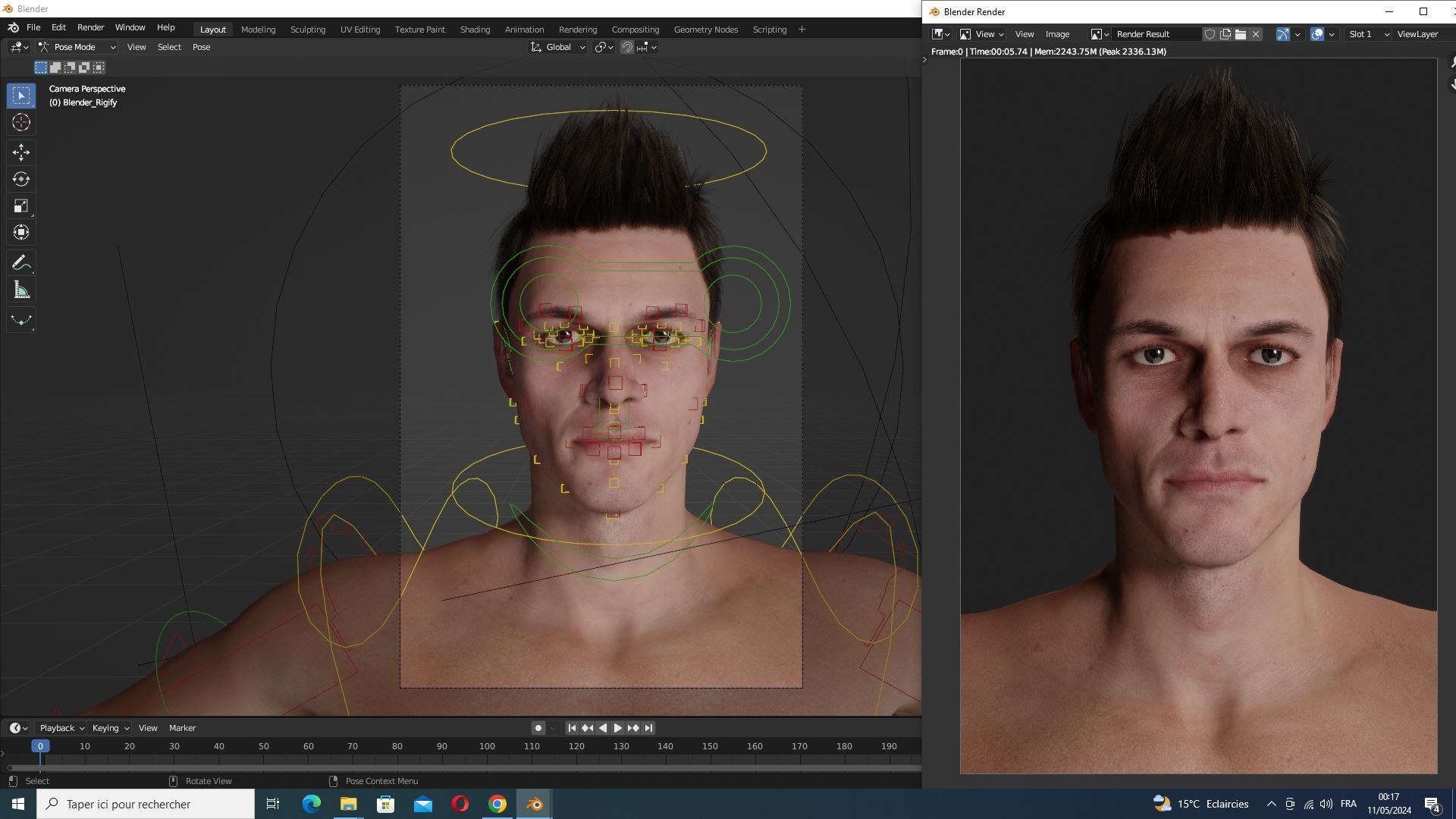Switch to the Shading workspace tab
Screen dimensions: 1456x819
(x=475, y=30)
